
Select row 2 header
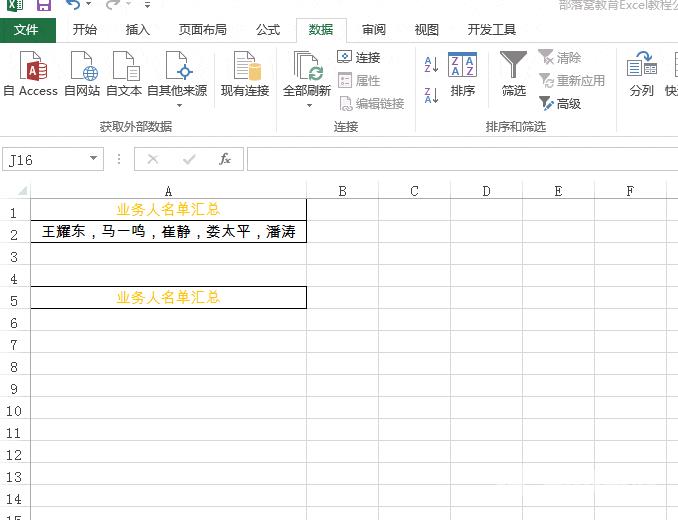pyautogui.click(x=15, y=232)
